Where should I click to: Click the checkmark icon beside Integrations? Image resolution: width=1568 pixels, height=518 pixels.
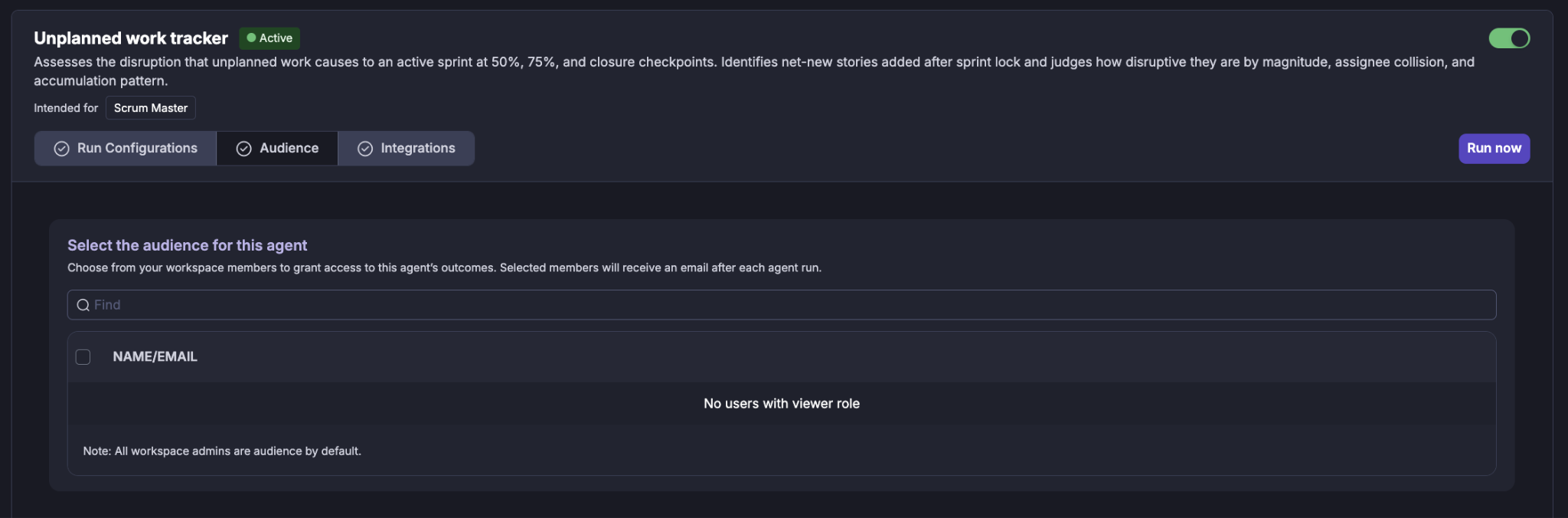pyautogui.click(x=365, y=149)
